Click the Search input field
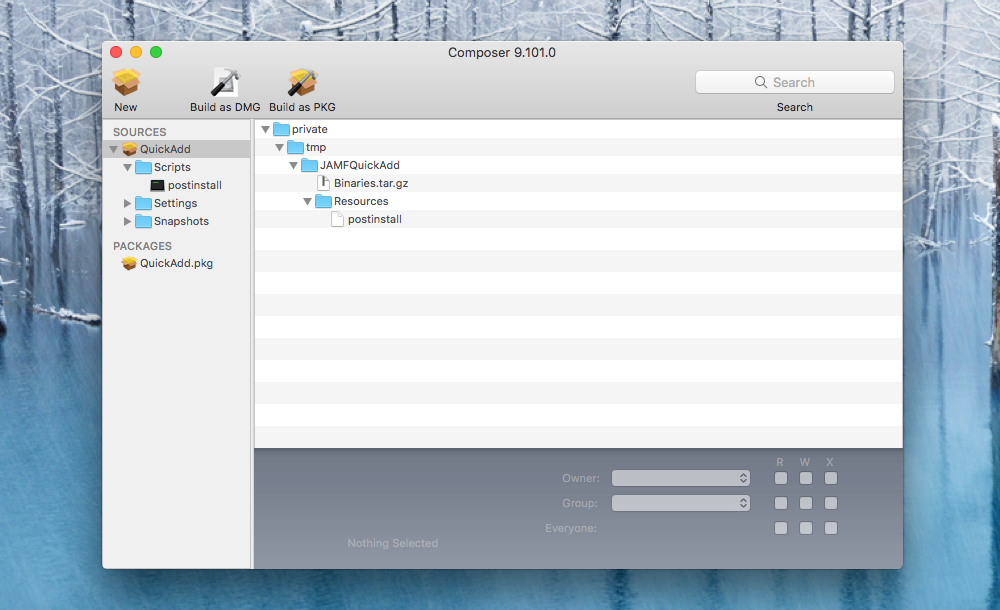This screenshot has width=1000, height=610. (x=795, y=82)
